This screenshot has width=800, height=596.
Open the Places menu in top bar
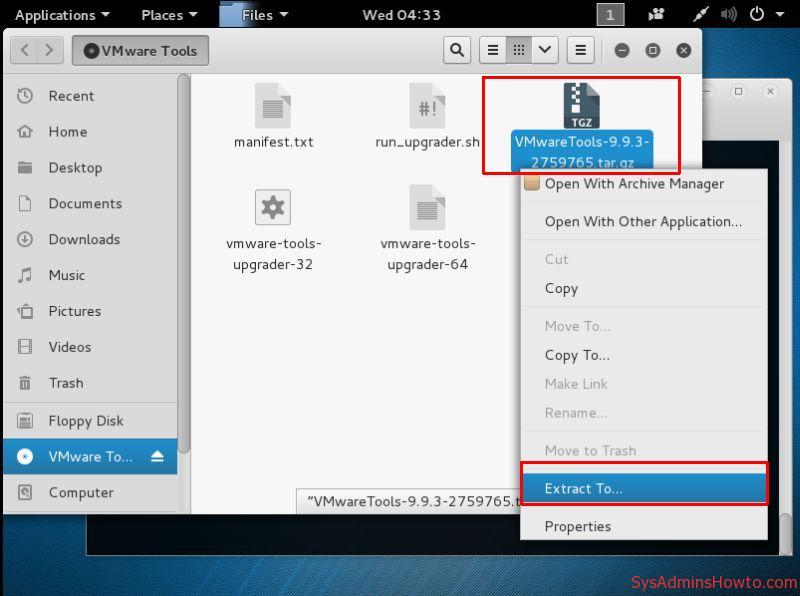(169, 15)
